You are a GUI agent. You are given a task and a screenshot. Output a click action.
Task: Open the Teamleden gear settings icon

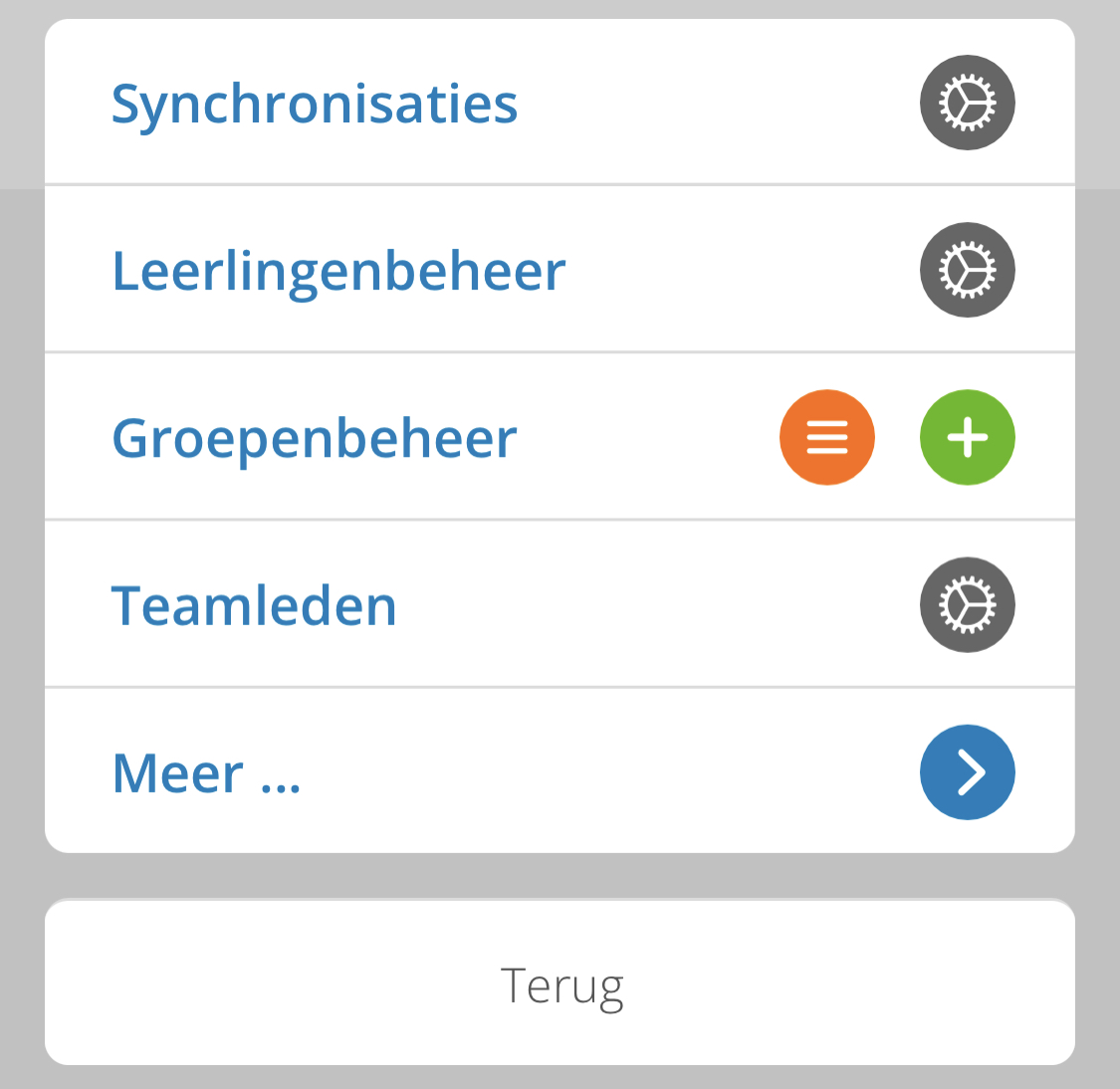(x=967, y=605)
